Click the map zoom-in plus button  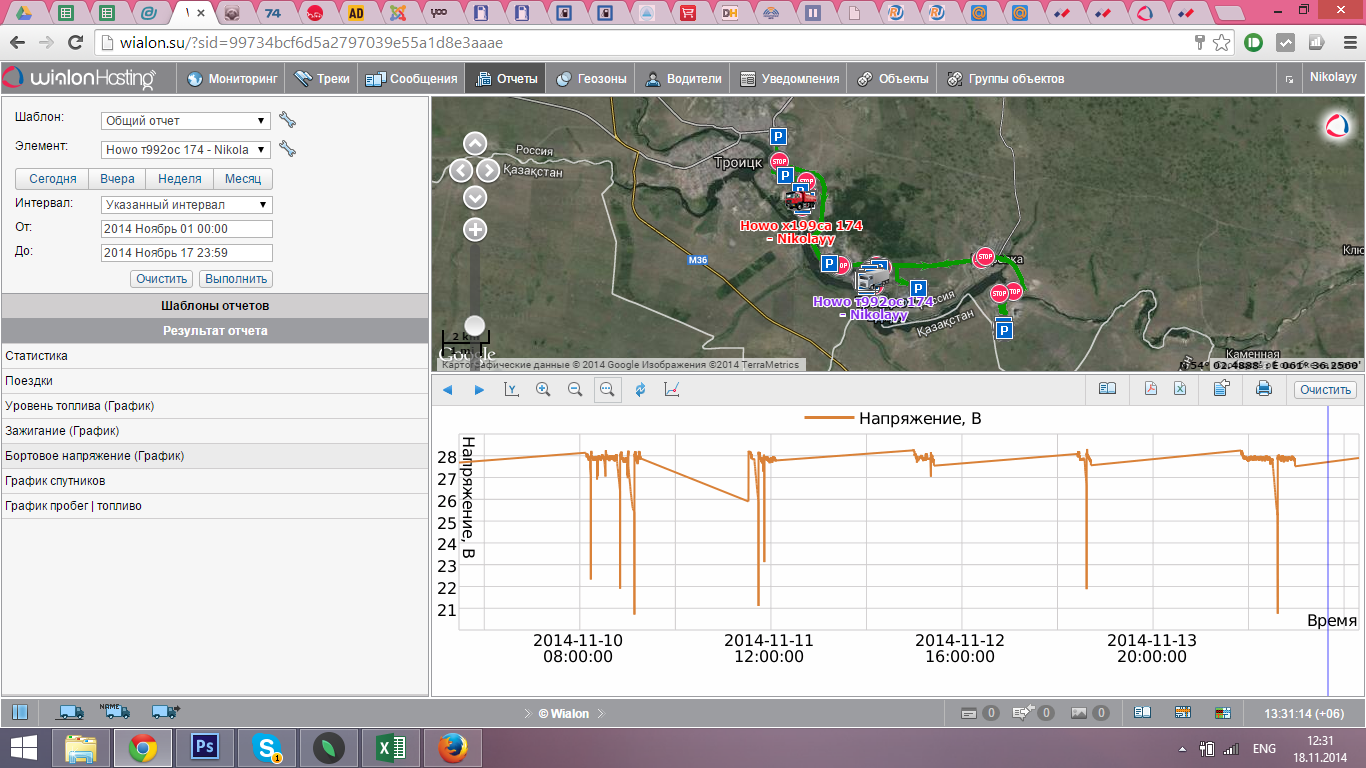coord(476,230)
